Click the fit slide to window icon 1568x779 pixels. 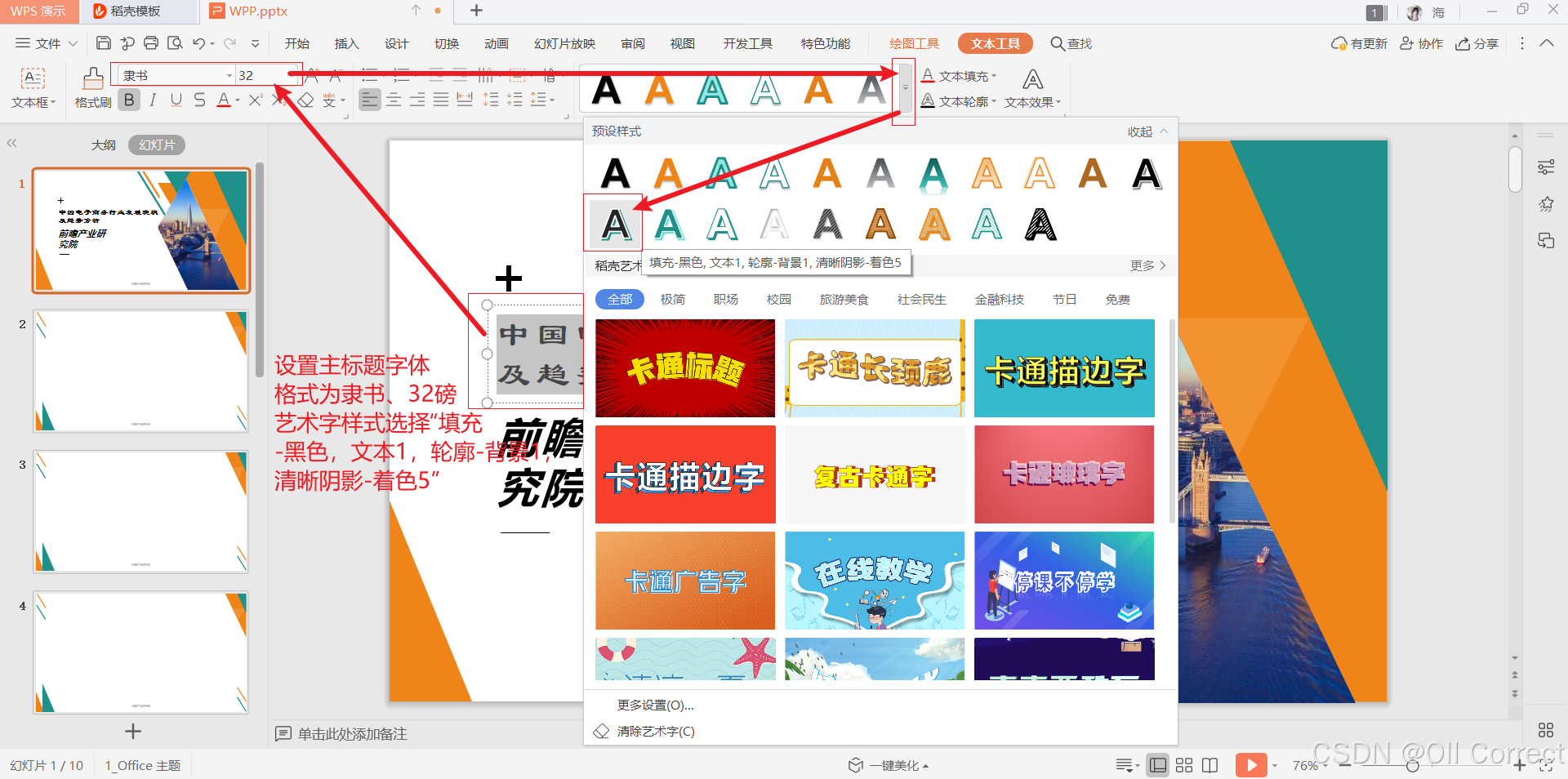pyautogui.click(x=1546, y=765)
